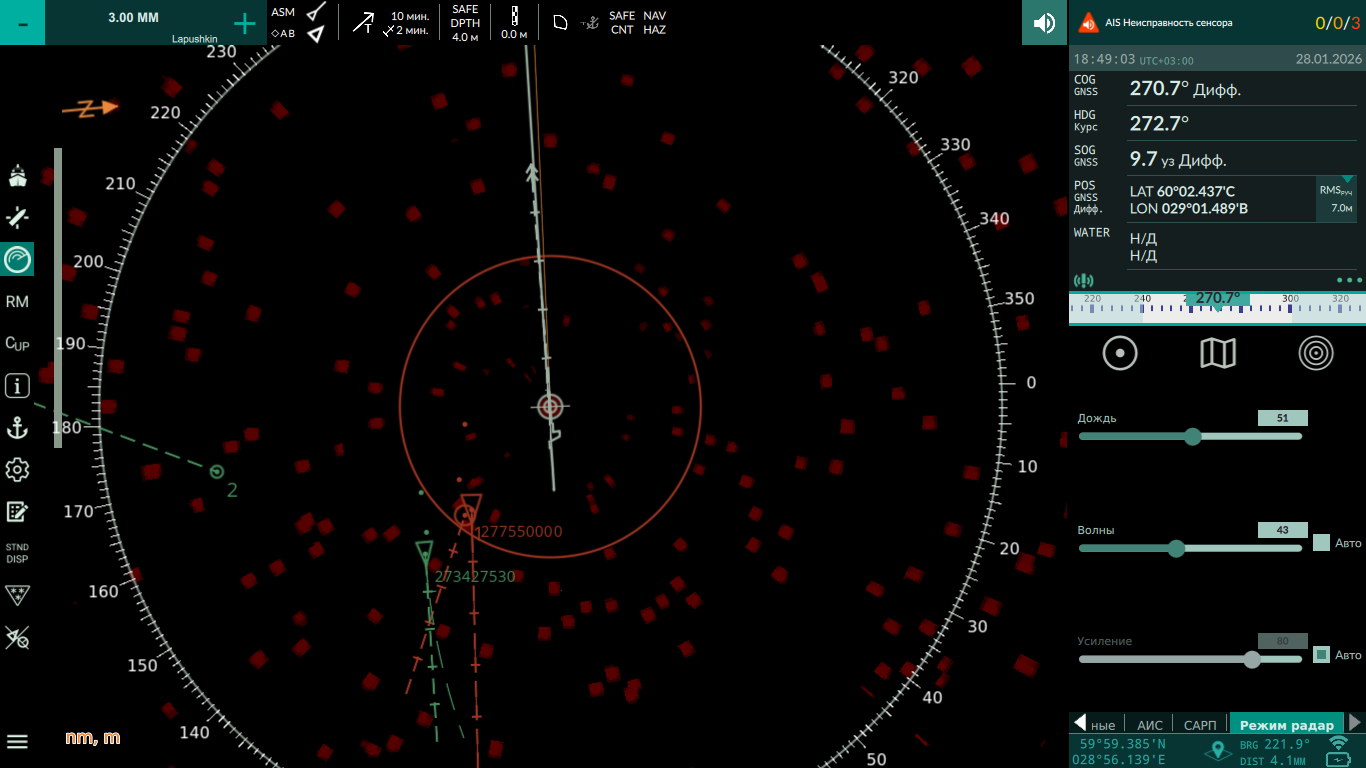Open the ship icon in left sidebar
Viewport: 1366px width, 768px height.
point(17,177)
